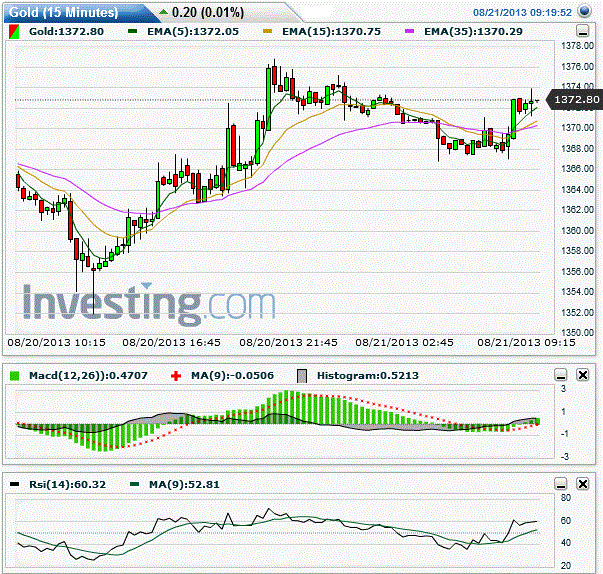Click the green RSI MA(9) legend marker

(134, 484)
